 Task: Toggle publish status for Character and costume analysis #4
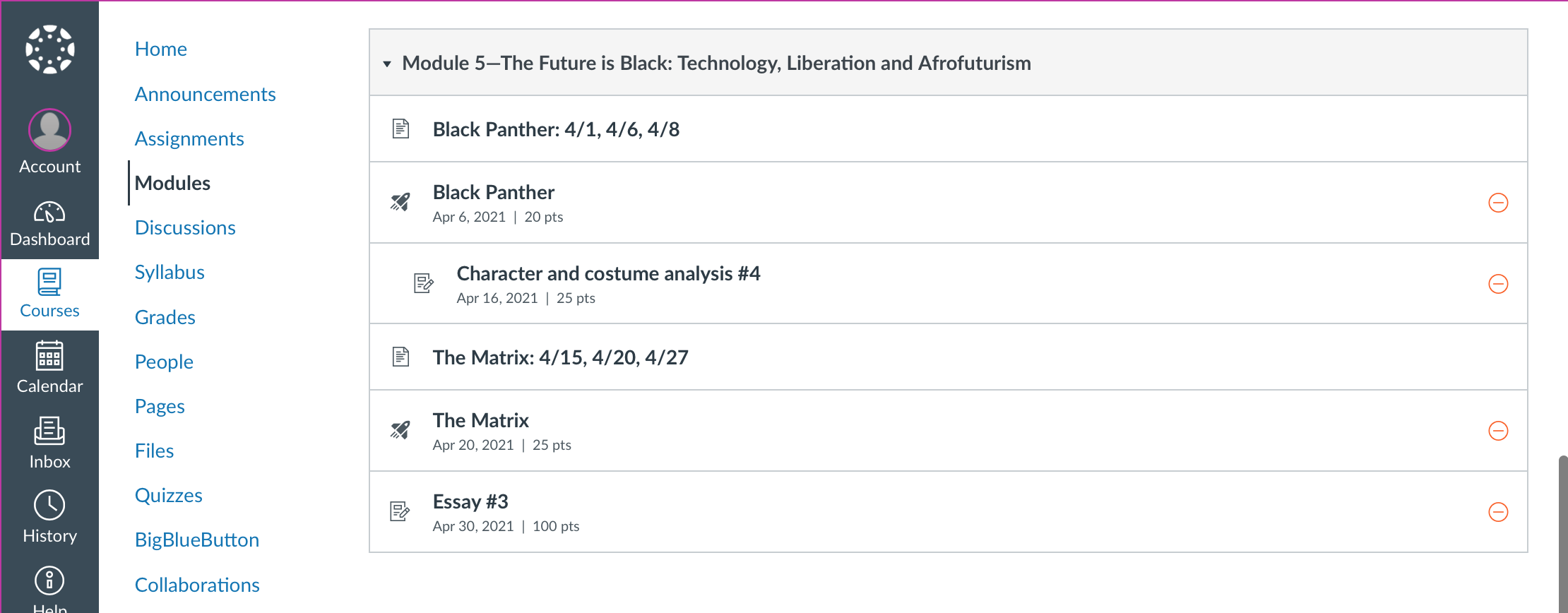coord(1498,284)
